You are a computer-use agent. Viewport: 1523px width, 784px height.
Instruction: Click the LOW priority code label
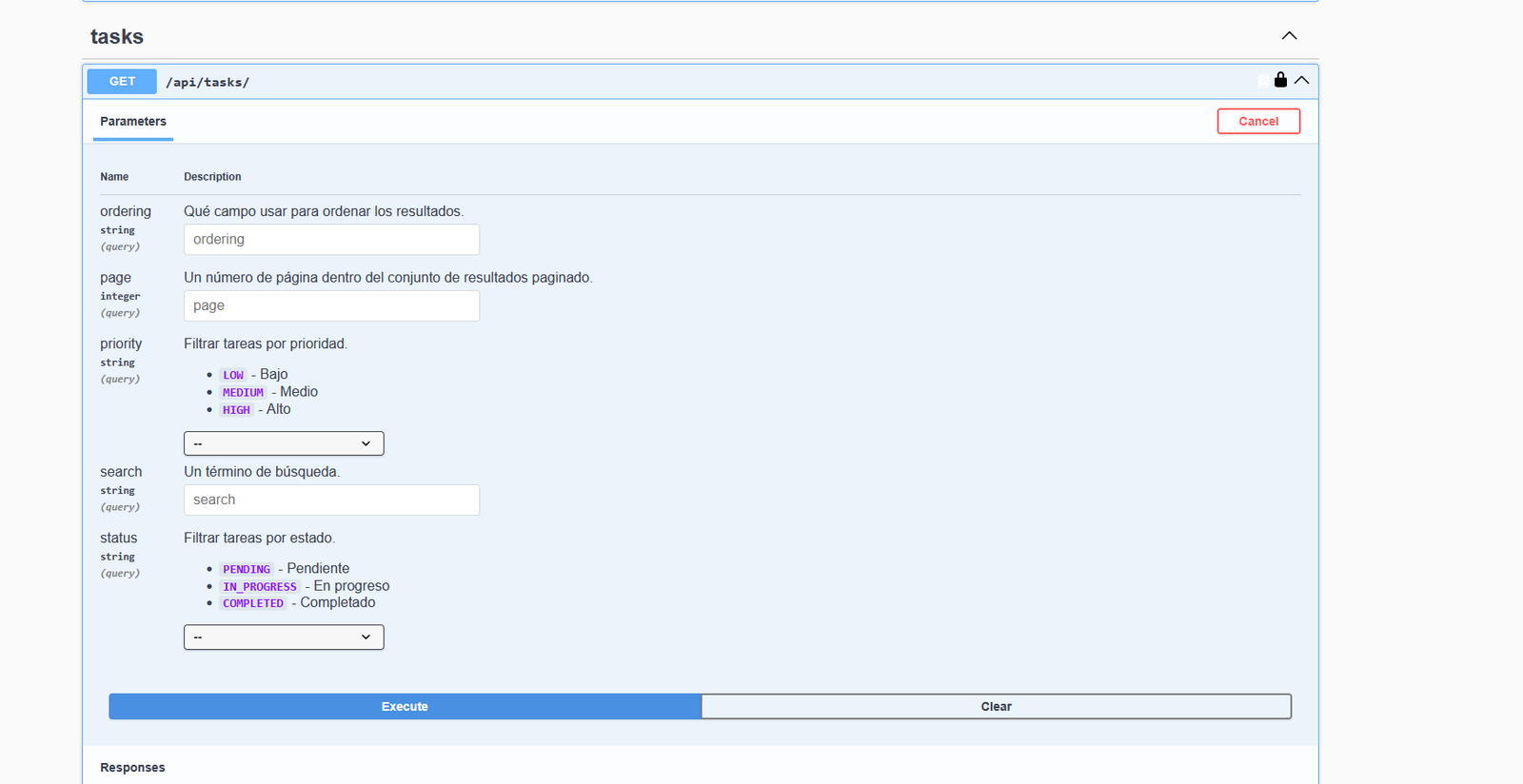pos(233,375)
